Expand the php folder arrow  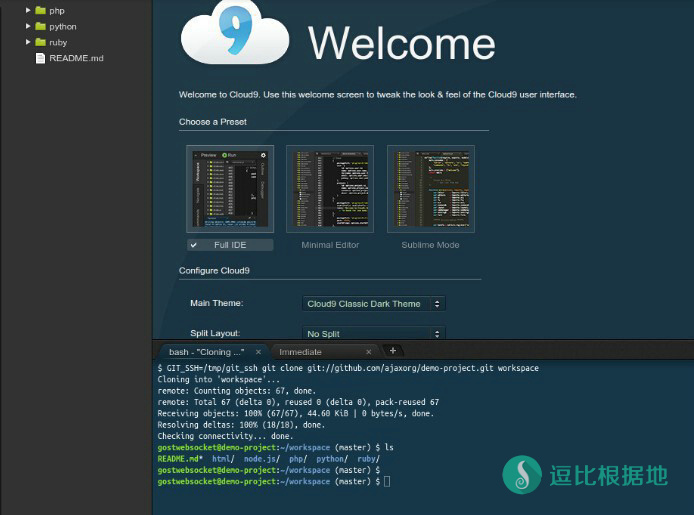[28, 10]
